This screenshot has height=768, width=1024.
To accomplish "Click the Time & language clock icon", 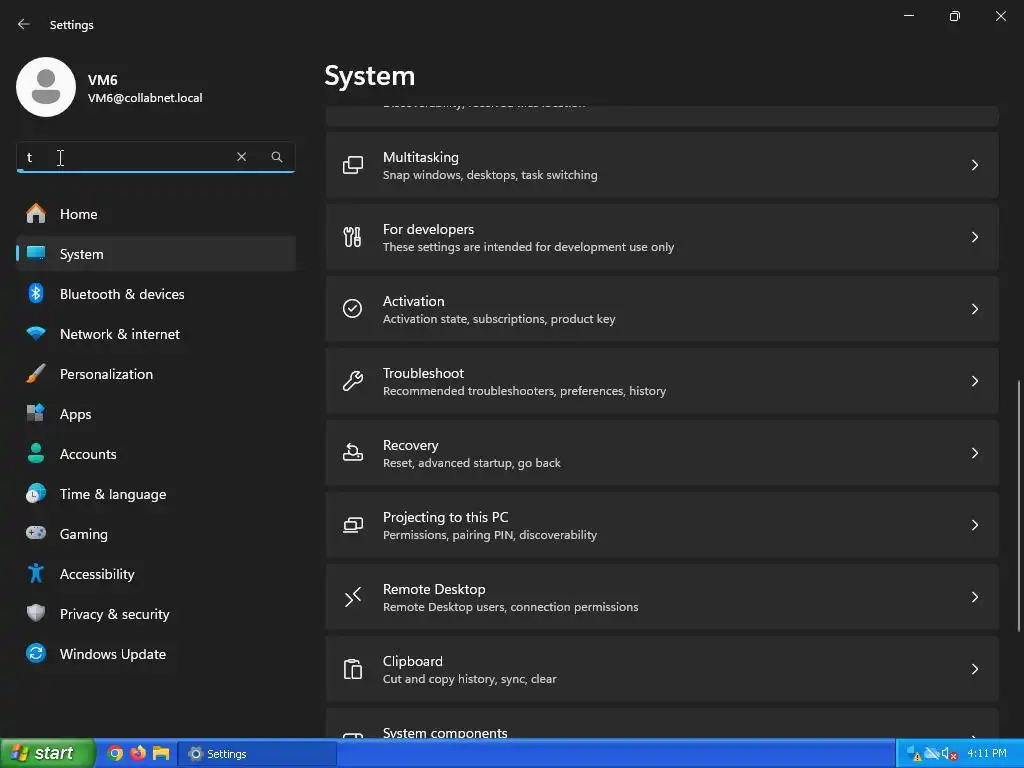I will tap(36, 493).
